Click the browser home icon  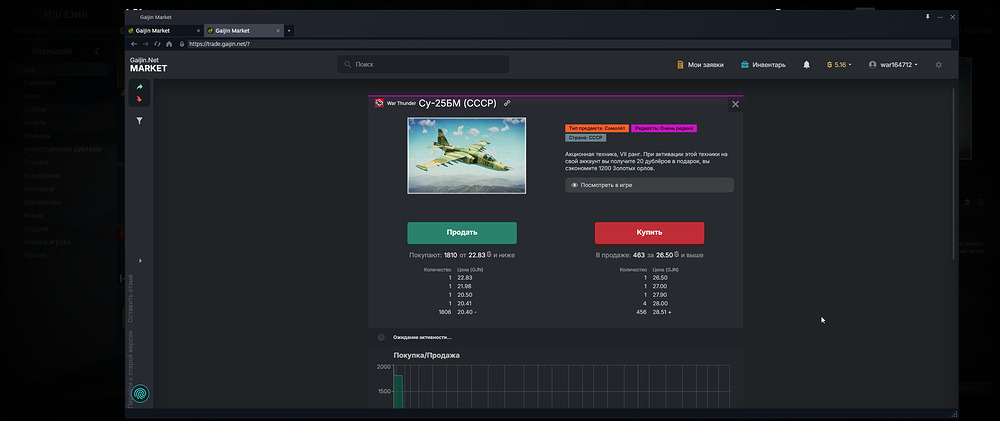point(169,44)
